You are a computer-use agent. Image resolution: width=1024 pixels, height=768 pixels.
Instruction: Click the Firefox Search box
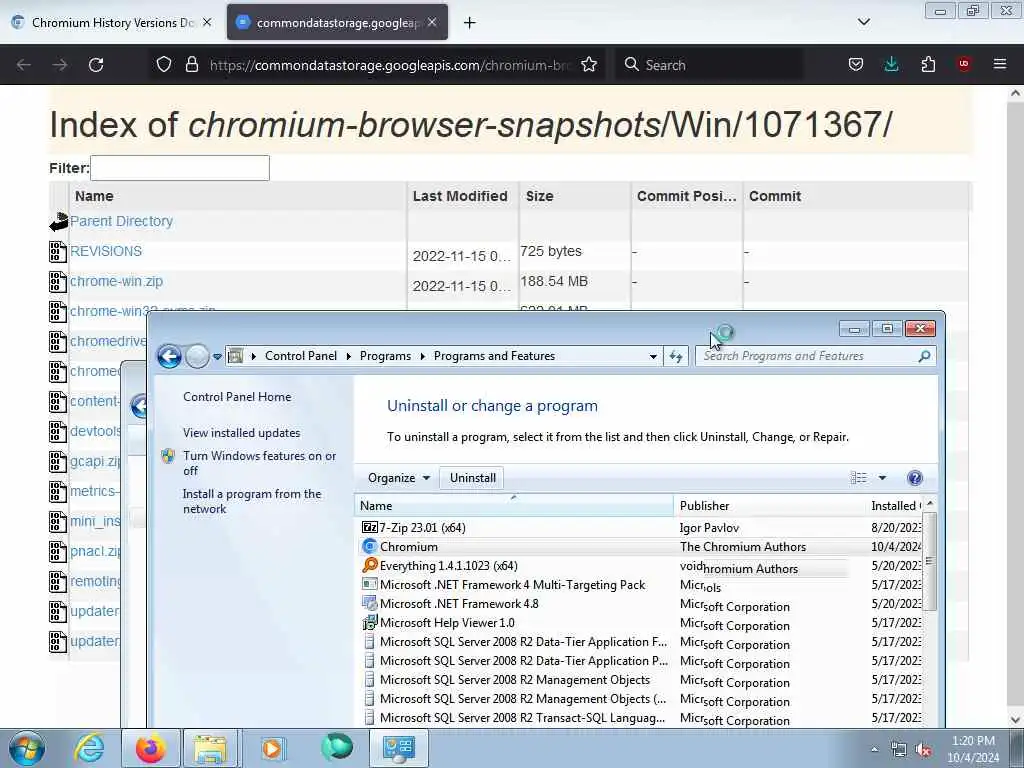click(709, 65)
